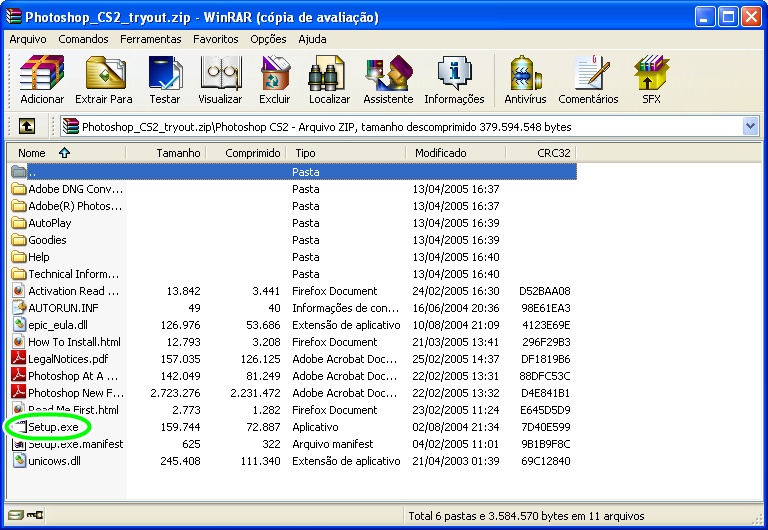
Task: Show archive Informações from toolbar
Action: click(454, 79)
